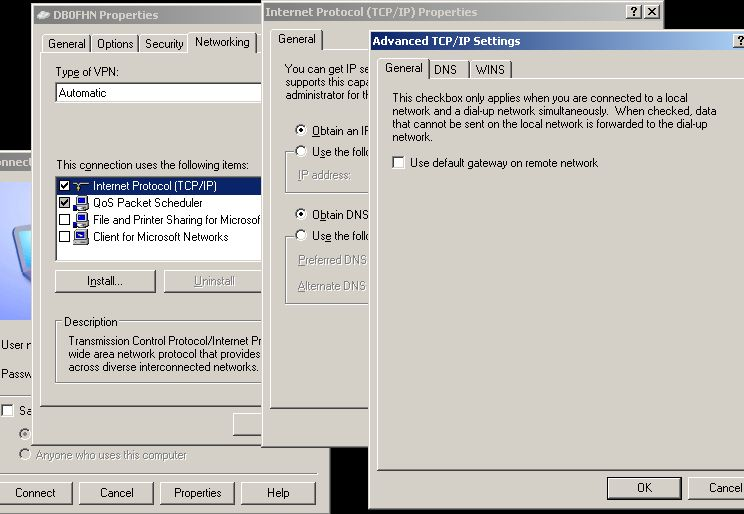Check Client for Microsoft Networks checkbox
The image size is (744, 514).
click(65, 237)
